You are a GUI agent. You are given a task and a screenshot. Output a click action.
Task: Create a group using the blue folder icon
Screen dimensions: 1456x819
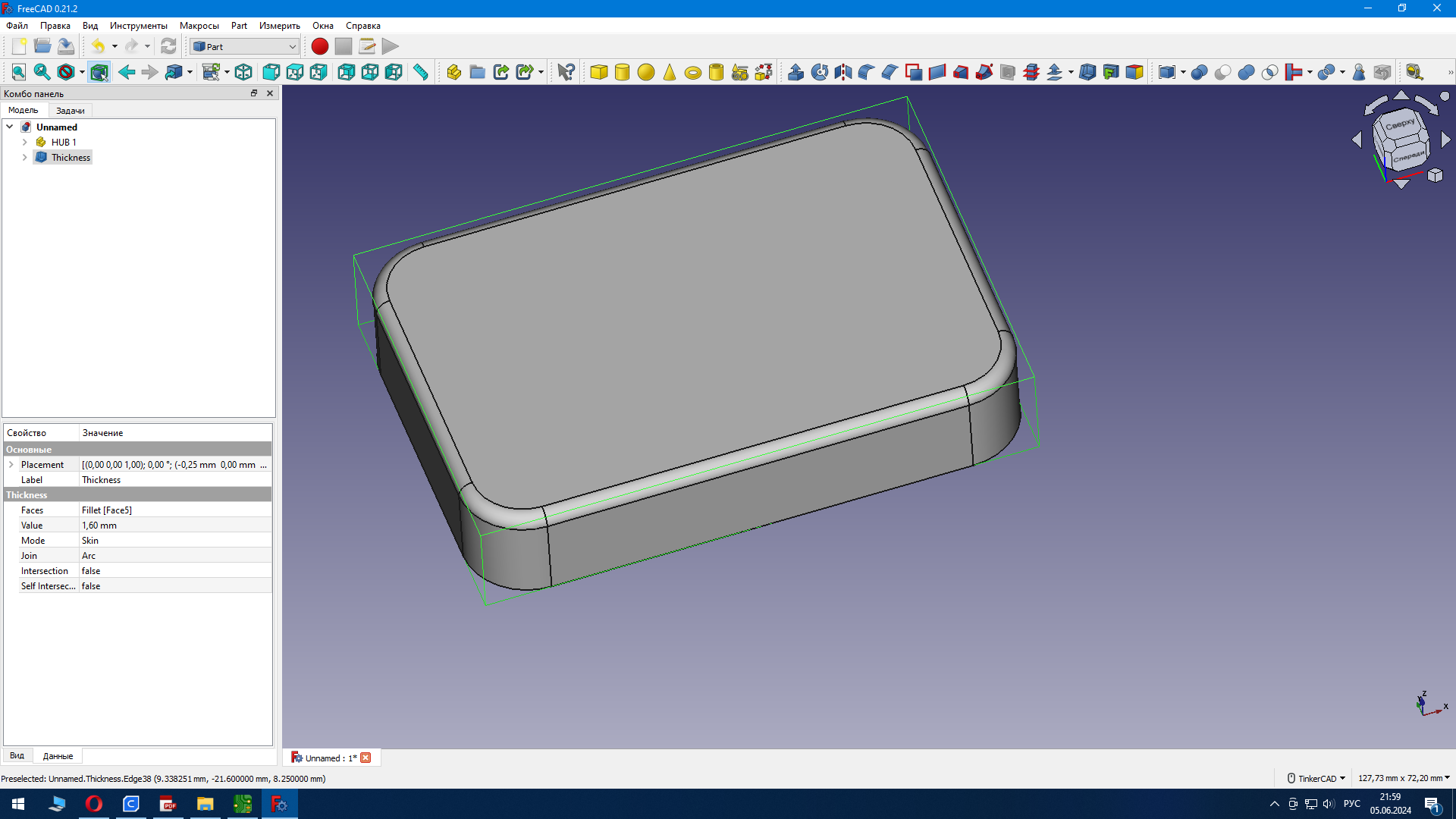pyautogui.click(x=478, y=72)
